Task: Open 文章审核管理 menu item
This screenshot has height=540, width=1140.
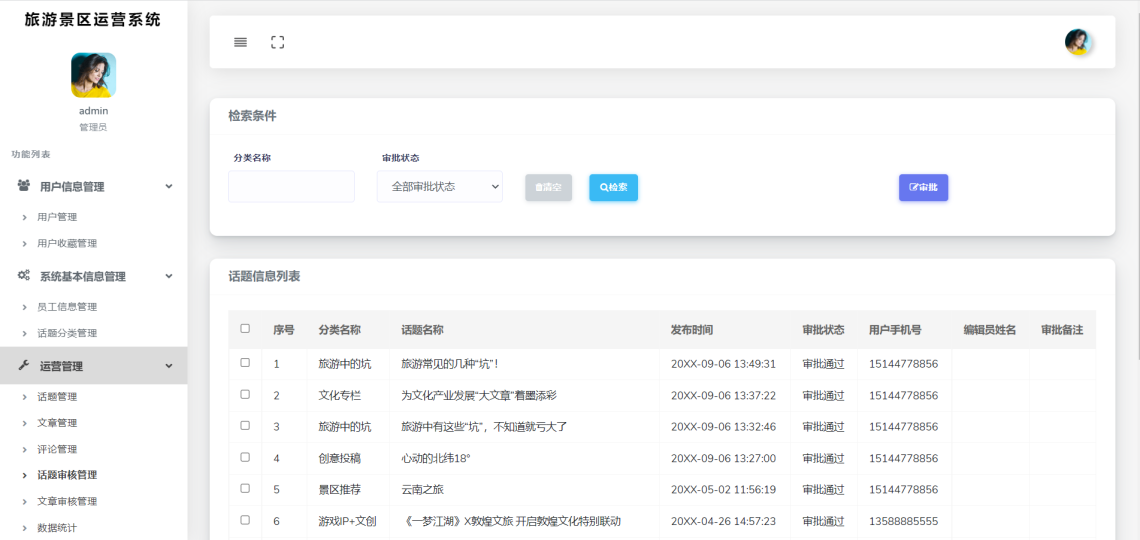Action: [67, 502]
